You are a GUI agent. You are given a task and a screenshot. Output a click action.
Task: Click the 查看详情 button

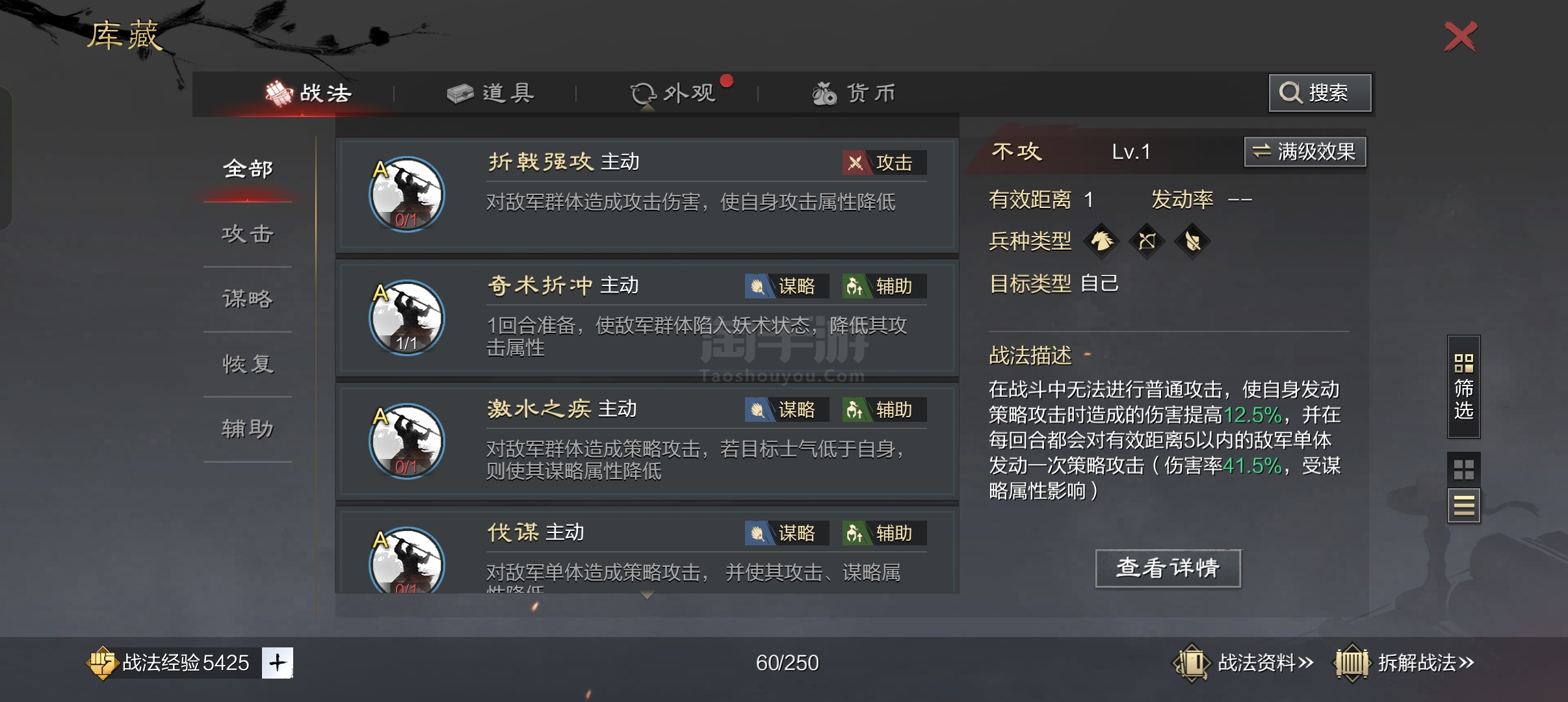click(1168, 568)
